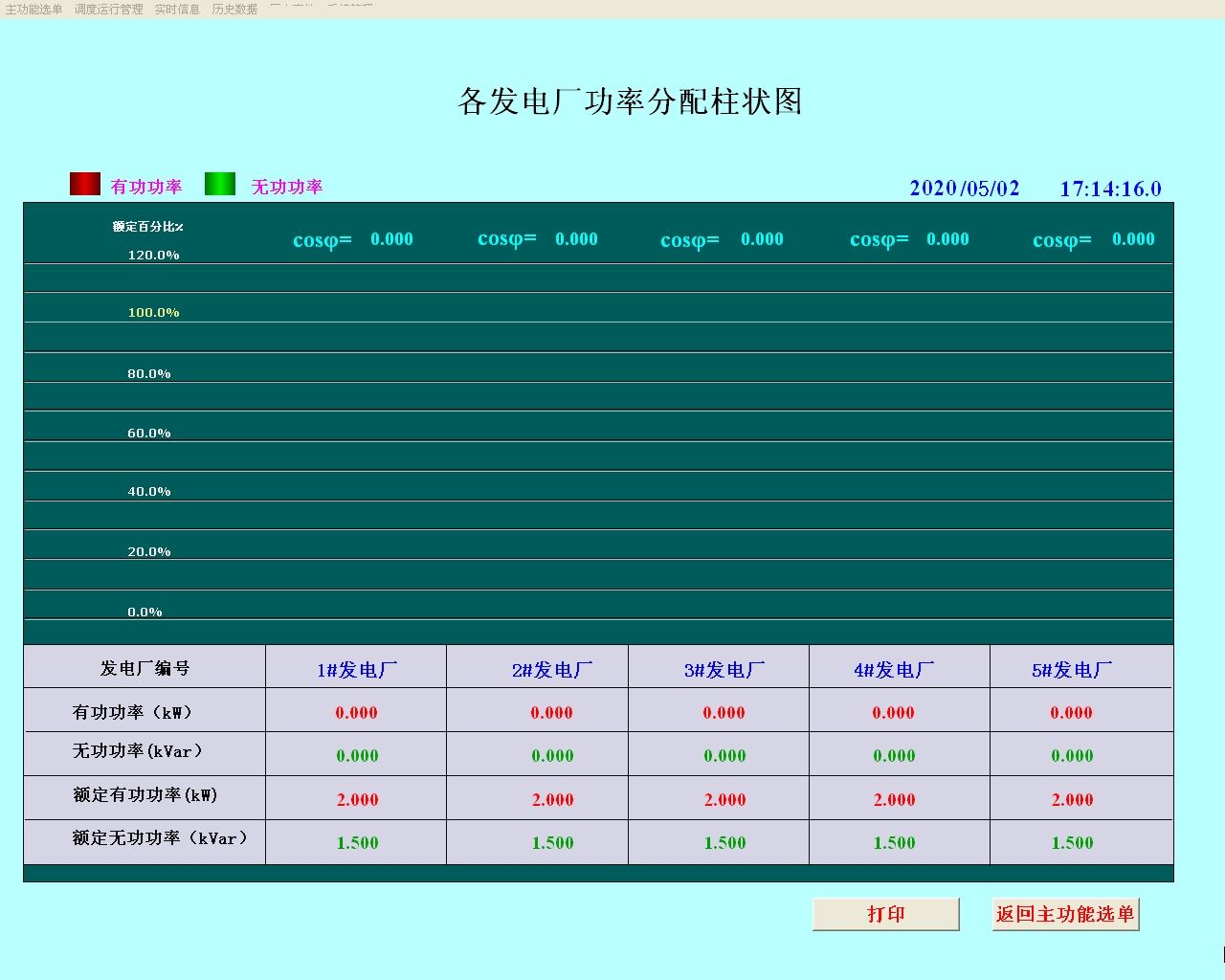Click 3#发电厂 无功功率 value 0.000
1225x980 pixels.
724,756
